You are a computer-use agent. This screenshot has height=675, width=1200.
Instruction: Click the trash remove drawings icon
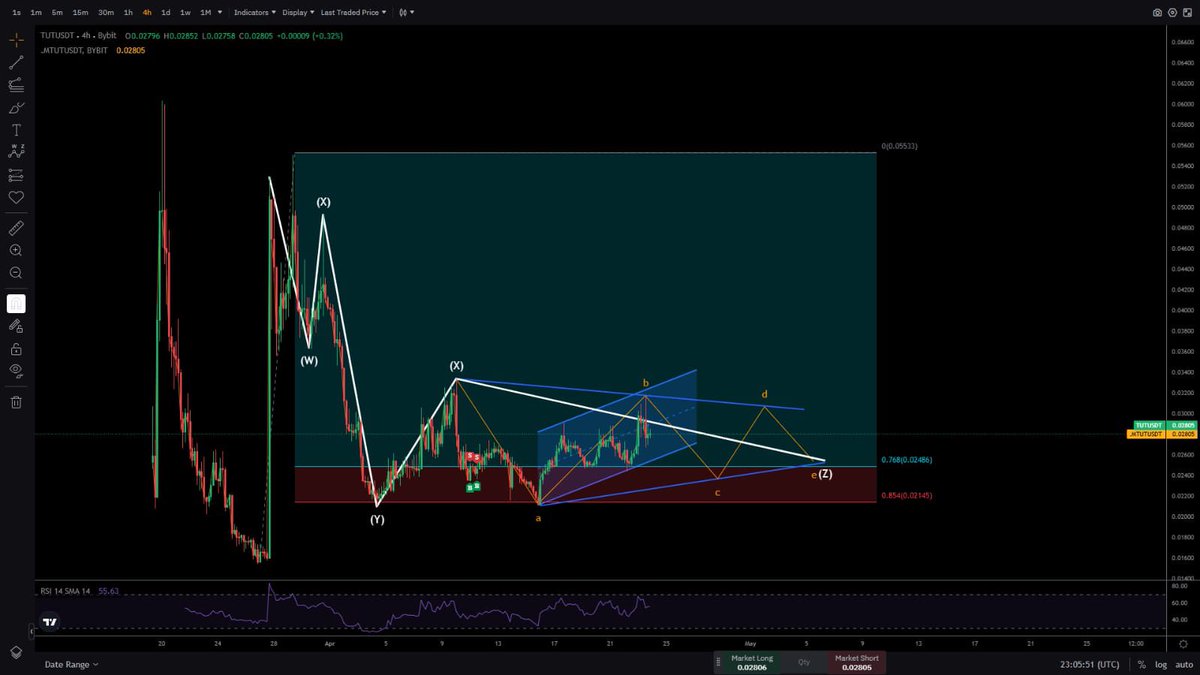point(16,402)
